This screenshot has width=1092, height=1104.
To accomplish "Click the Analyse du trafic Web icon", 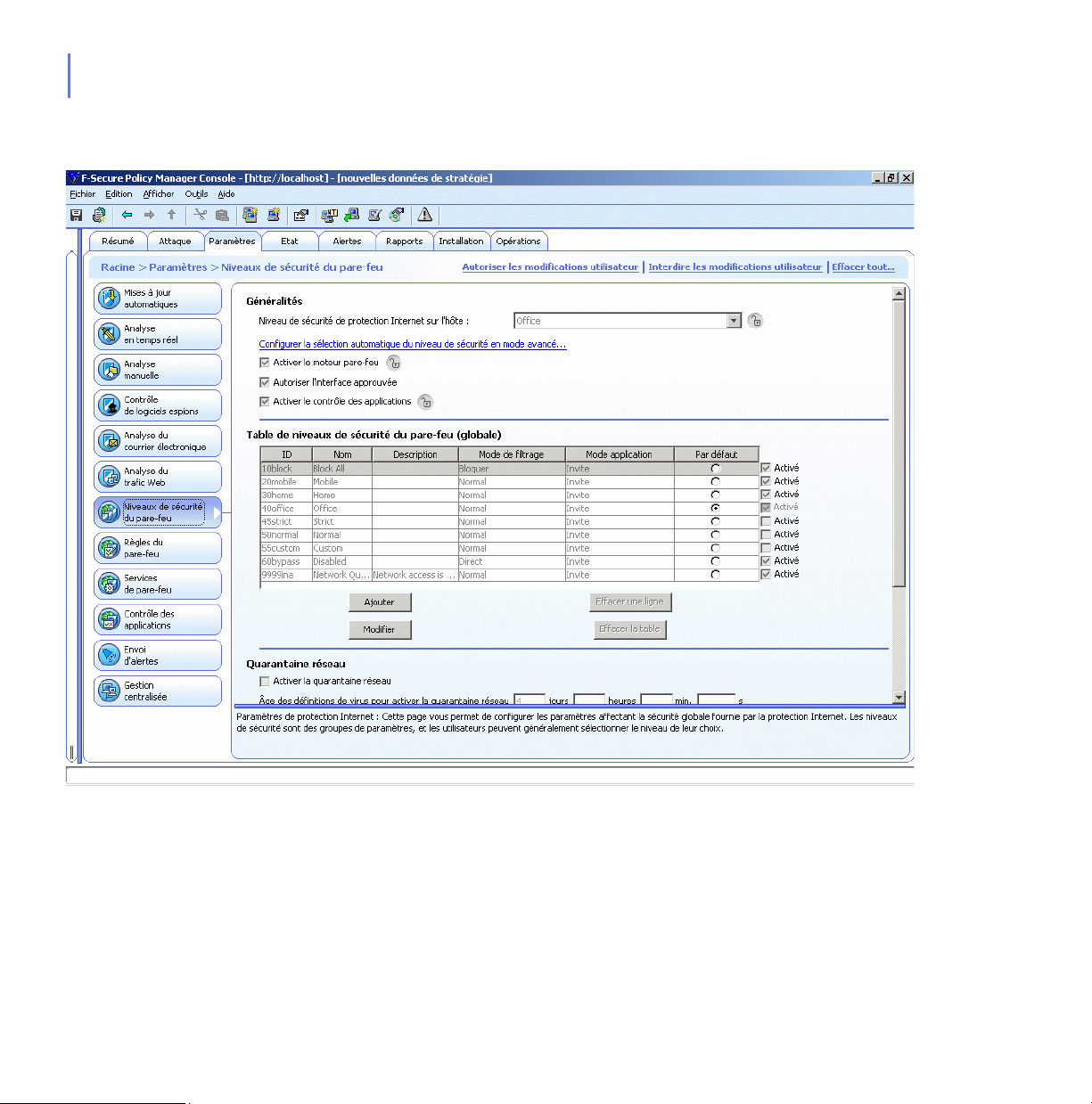I will point(109,477).
